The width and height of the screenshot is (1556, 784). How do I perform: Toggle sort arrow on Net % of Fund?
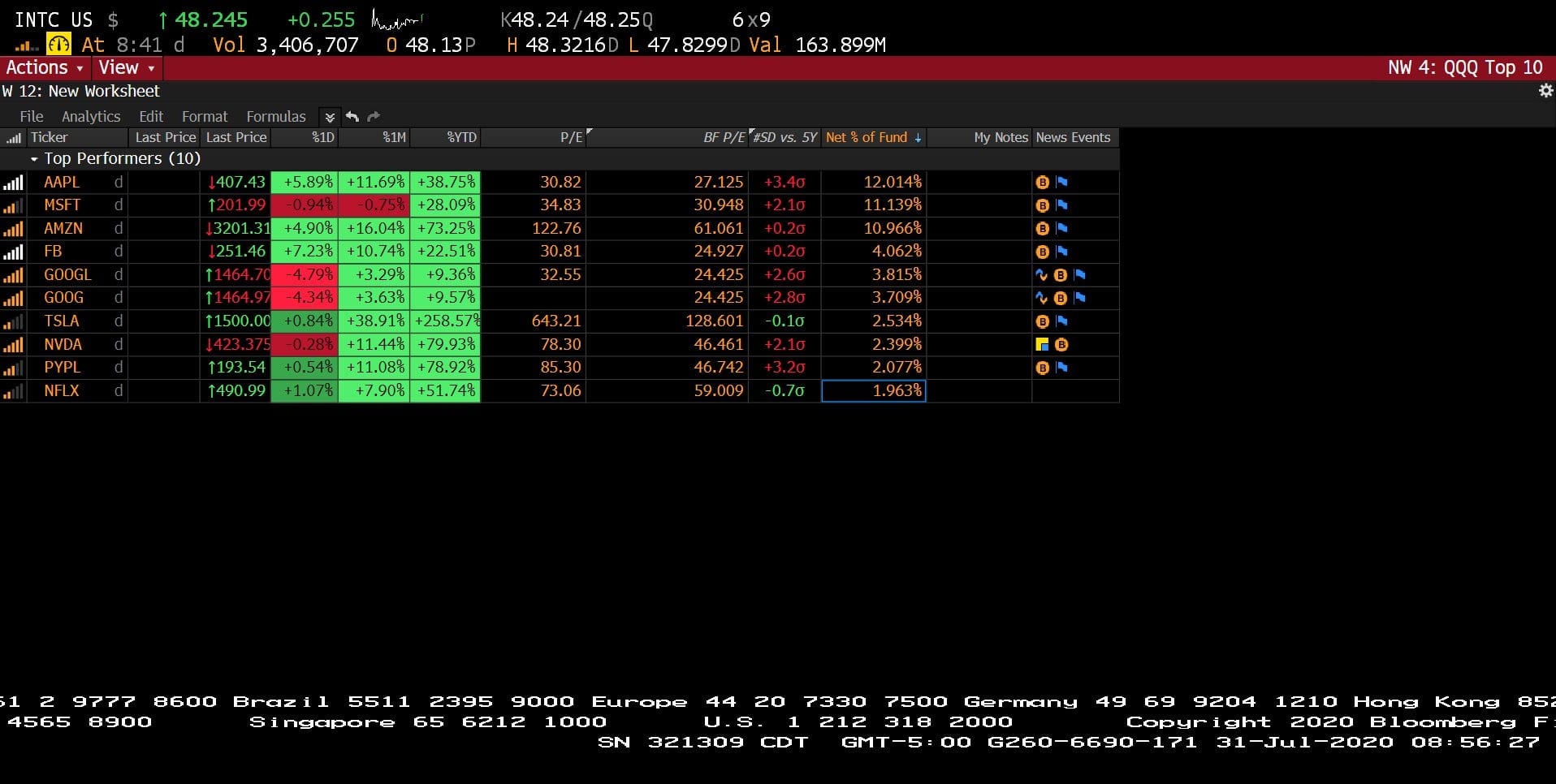(x=918, y=138)
